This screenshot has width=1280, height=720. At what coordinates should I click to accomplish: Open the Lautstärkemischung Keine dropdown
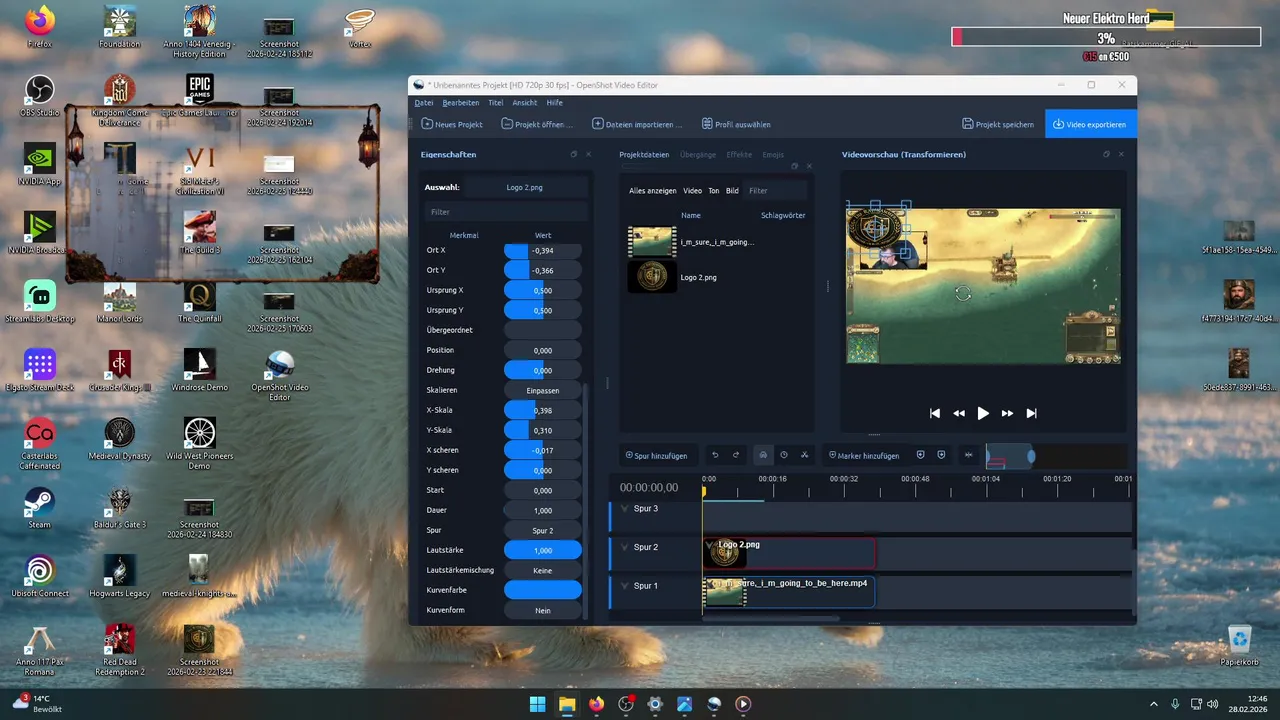[542, 570]
